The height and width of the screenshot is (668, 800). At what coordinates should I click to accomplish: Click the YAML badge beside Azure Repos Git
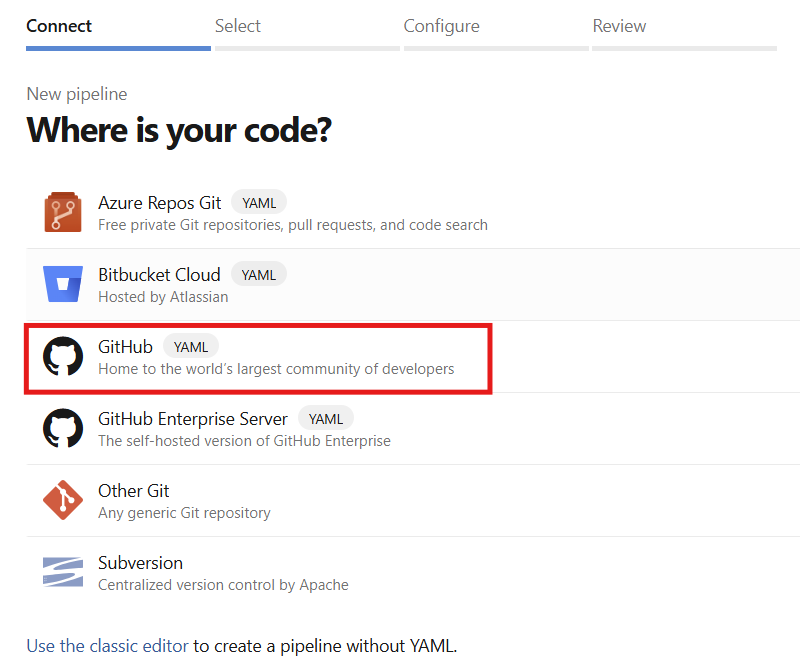259,203
